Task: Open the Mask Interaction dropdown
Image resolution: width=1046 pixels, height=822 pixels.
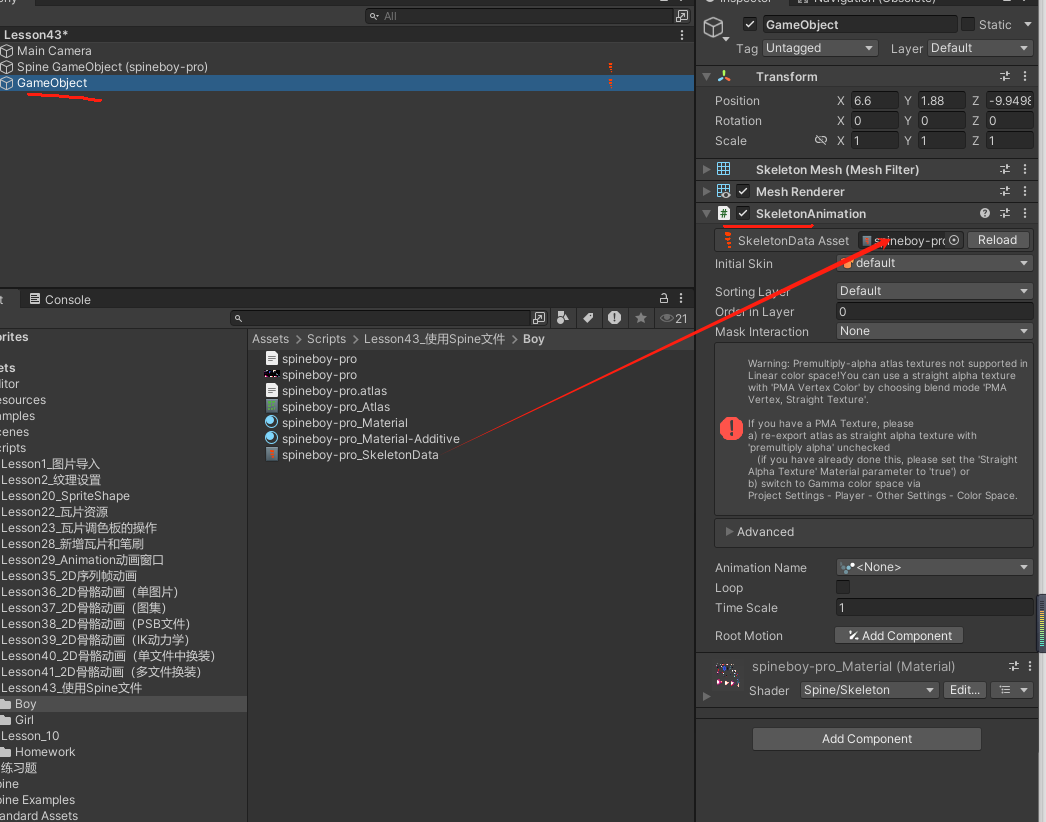Action: pos(934,332)
